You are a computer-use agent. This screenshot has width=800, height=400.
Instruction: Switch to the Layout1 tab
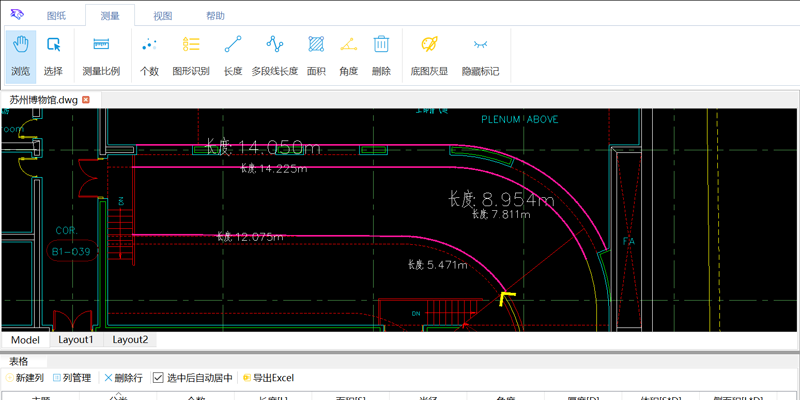click(x=76, y=340)
